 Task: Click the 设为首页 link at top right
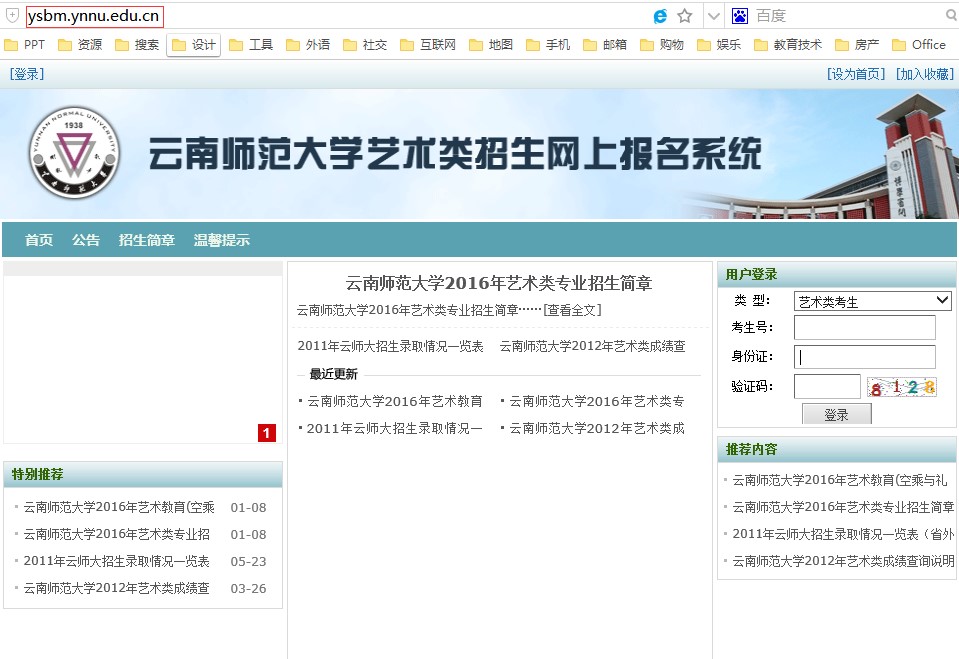pyautogui.click(x=856, y=74)
